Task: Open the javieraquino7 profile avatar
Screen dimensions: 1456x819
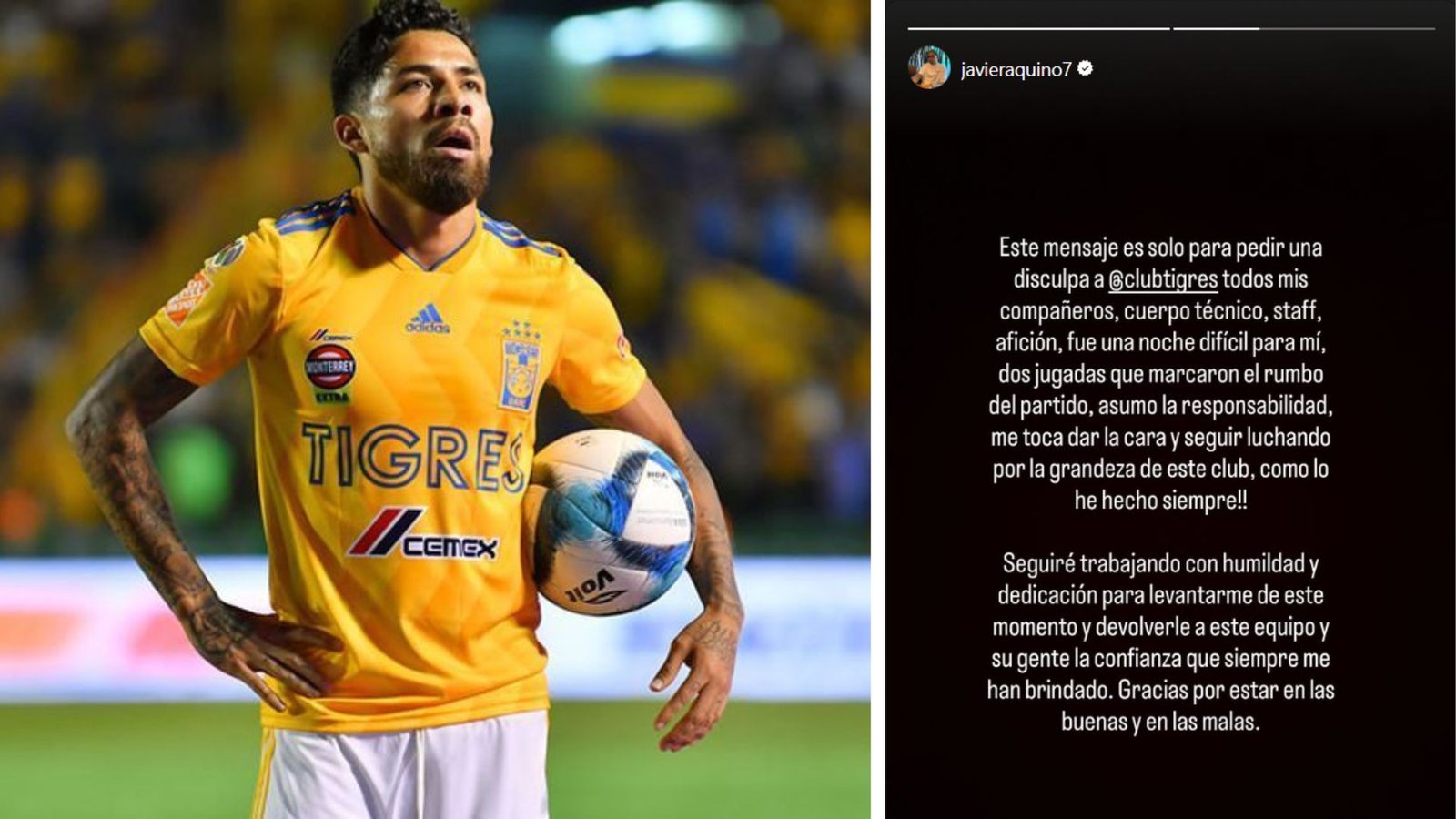Action: (x=929, y=68)
